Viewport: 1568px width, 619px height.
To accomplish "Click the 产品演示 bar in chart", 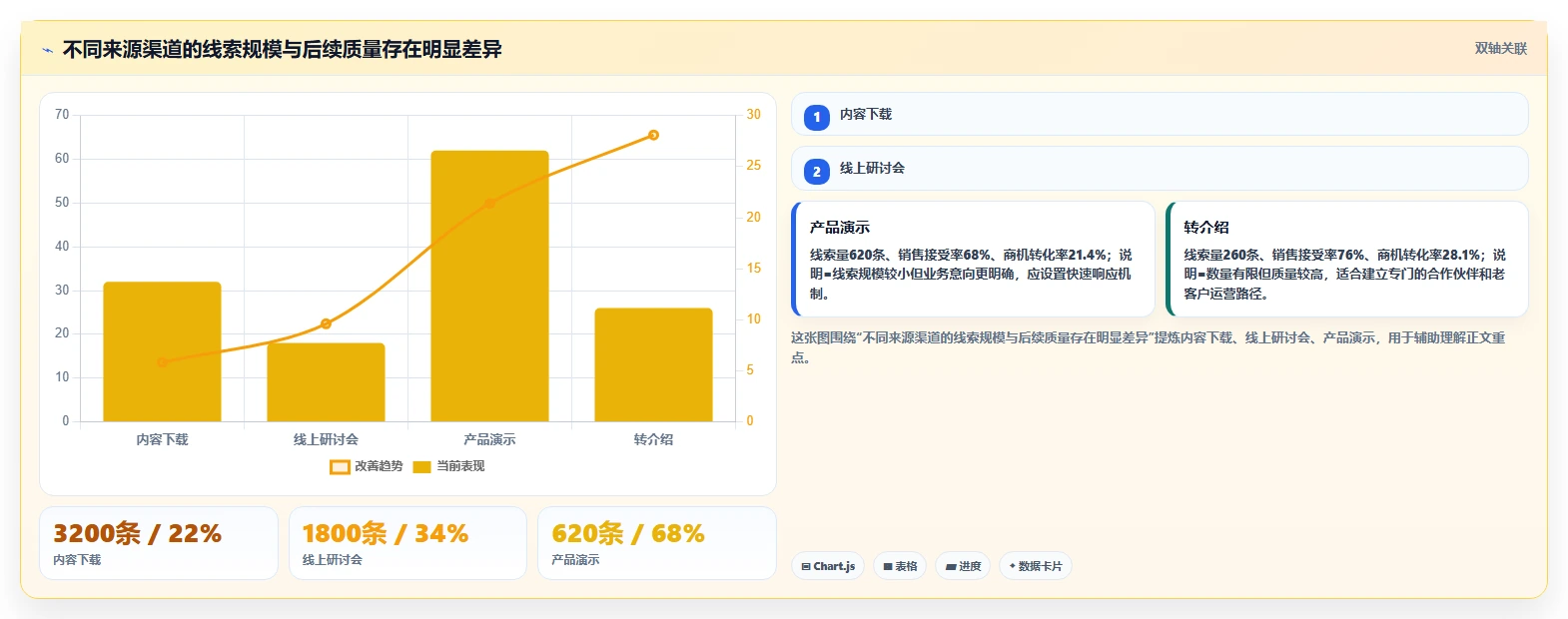I will coord(489,286).
